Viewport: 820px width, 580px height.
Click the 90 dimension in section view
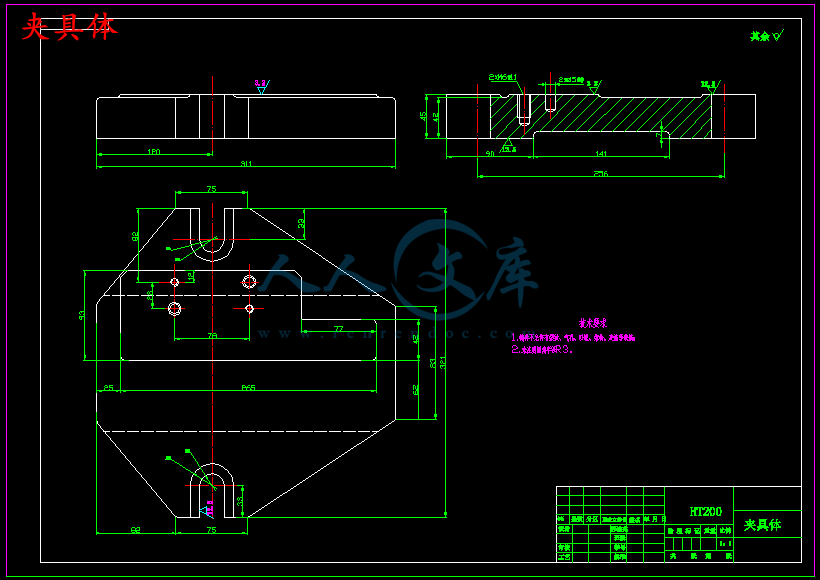click(490, 153)
